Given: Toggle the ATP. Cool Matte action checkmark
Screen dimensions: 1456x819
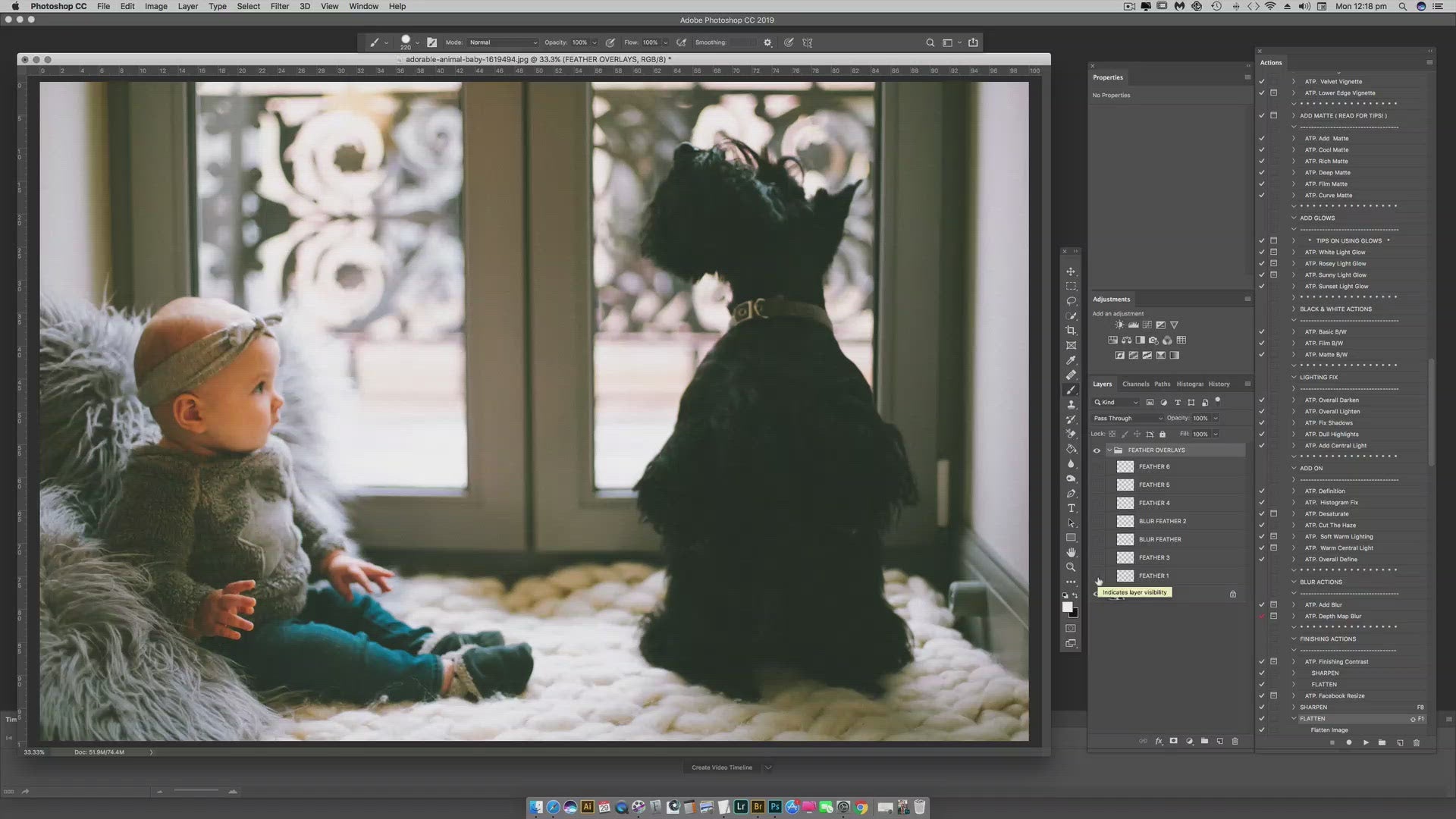Looking at the screenshot, I should [x=1262, y=149].
